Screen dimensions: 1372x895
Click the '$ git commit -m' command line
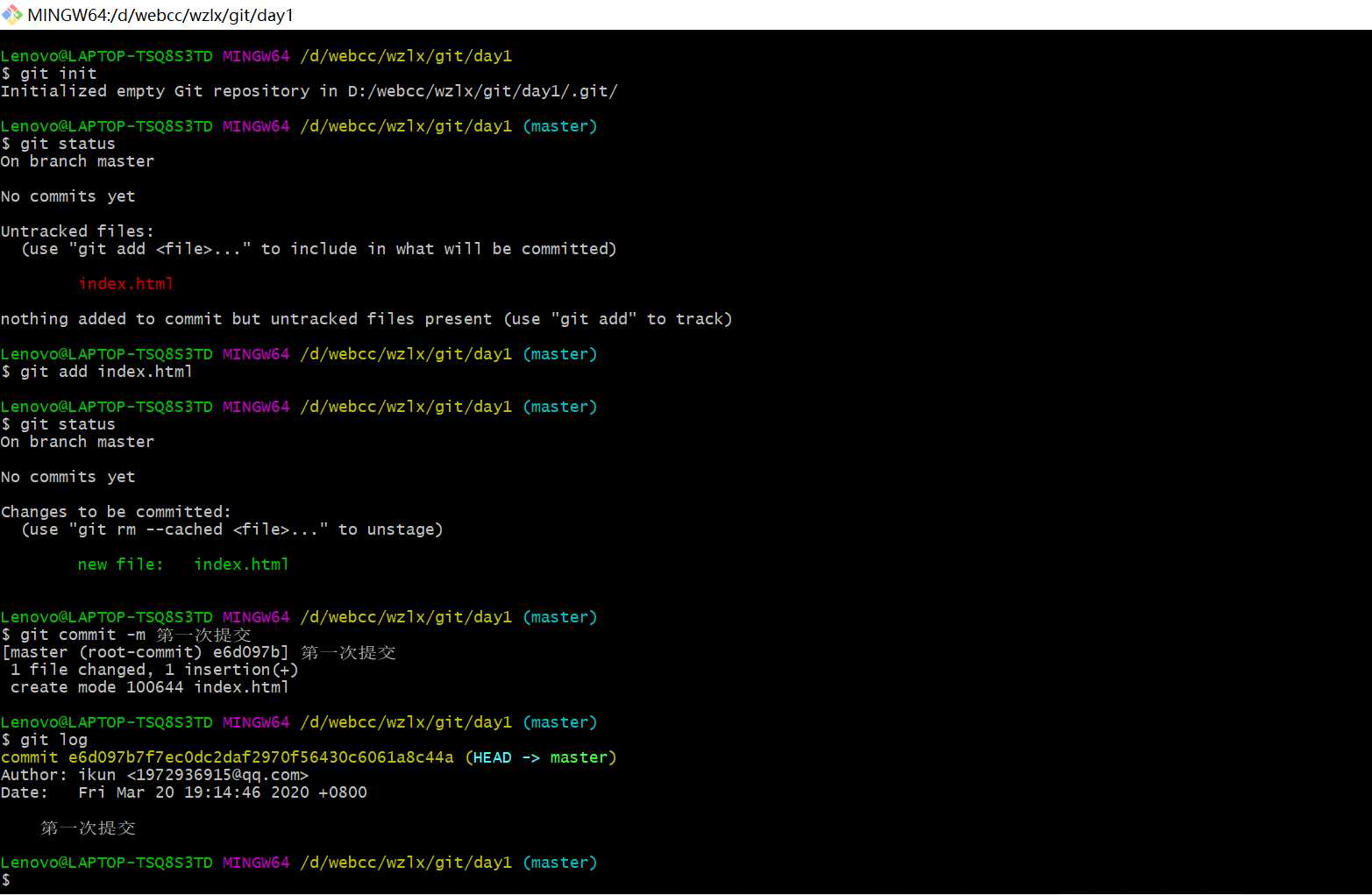126,635
